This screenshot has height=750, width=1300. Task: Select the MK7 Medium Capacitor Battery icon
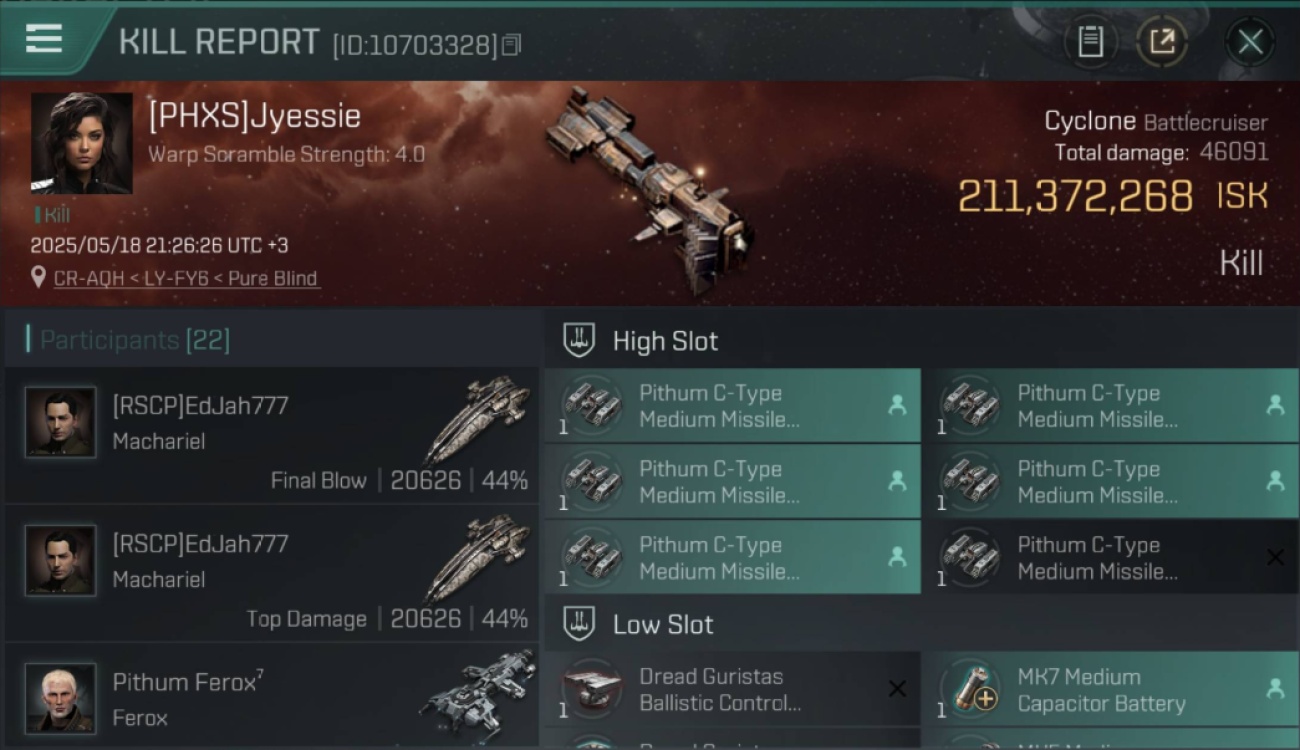click(969, 689)
